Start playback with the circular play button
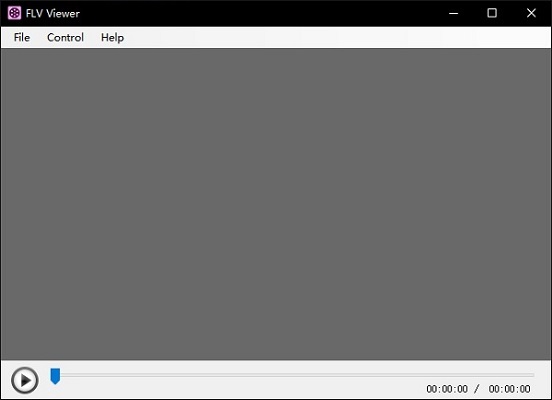 [x=24, y=380]
